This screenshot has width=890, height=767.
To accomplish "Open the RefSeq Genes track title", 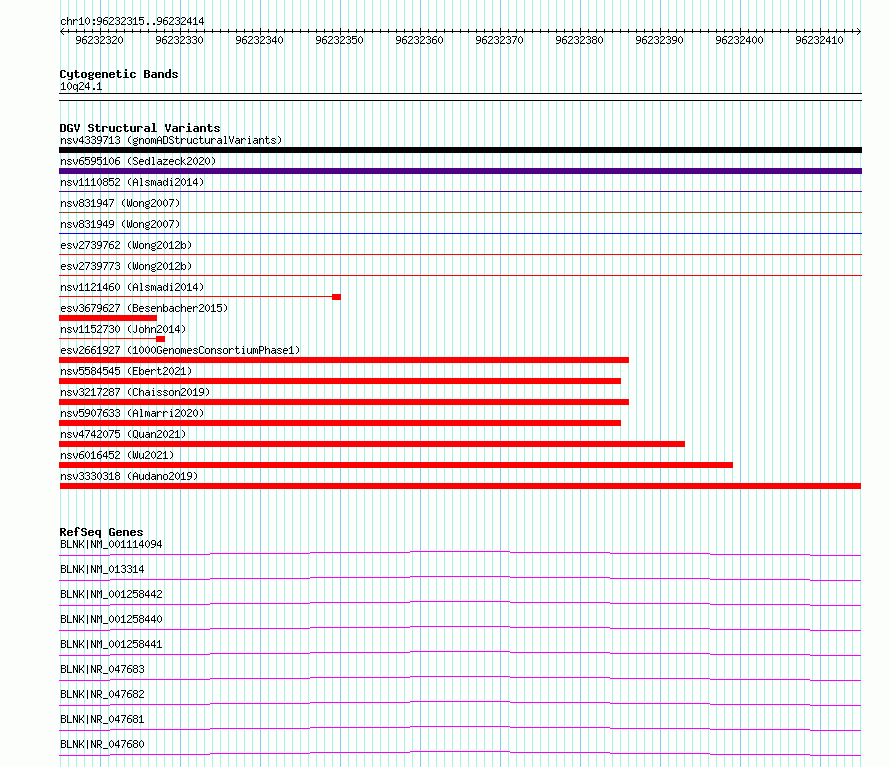I will click(101, 532).
